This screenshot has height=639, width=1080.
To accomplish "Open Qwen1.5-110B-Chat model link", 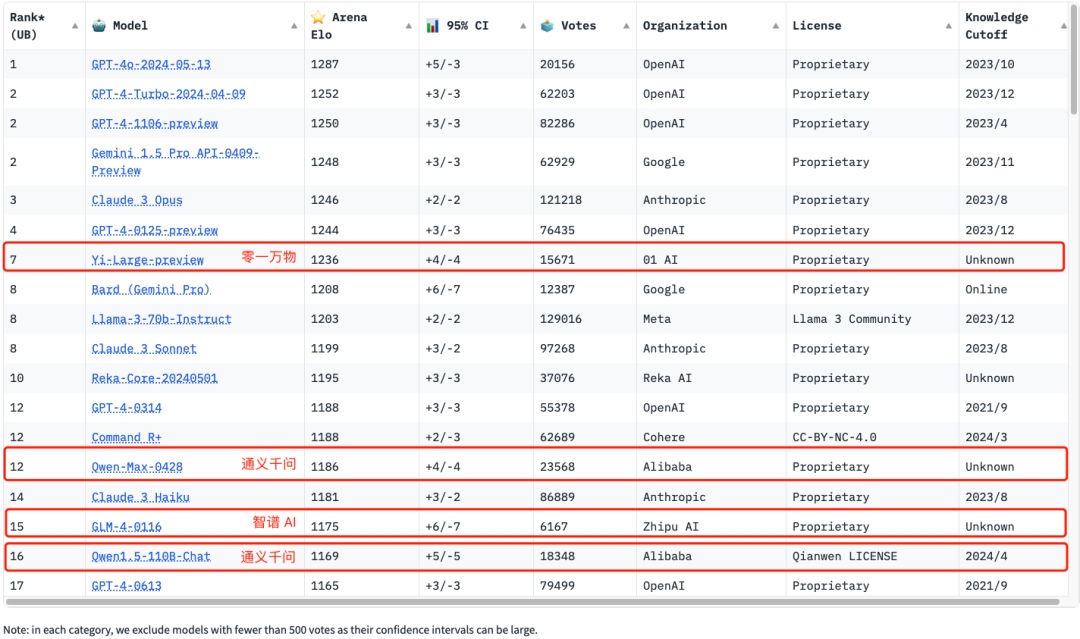I will tap(151, 556).
